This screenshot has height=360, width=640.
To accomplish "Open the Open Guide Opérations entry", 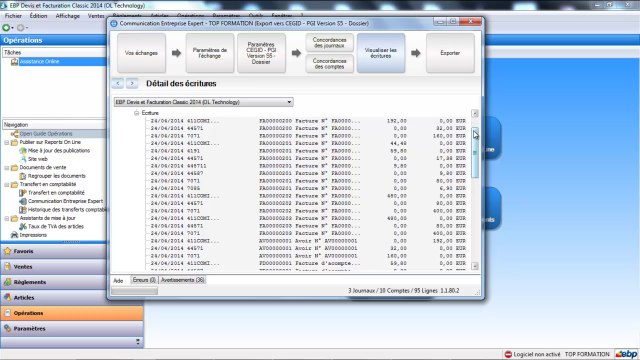I will pyautogui.click(x=46, y=133).
